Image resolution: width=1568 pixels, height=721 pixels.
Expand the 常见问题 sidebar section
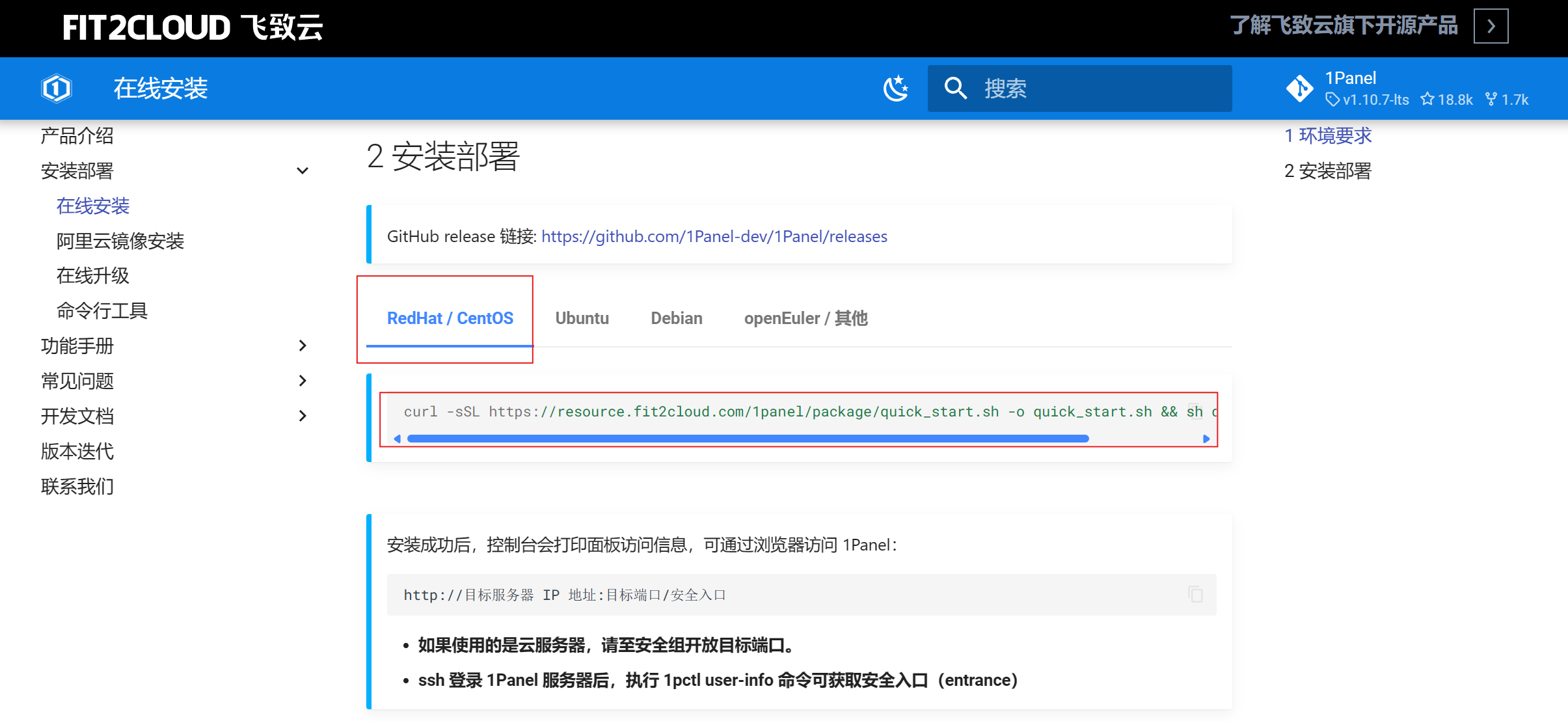click(303, 381)
